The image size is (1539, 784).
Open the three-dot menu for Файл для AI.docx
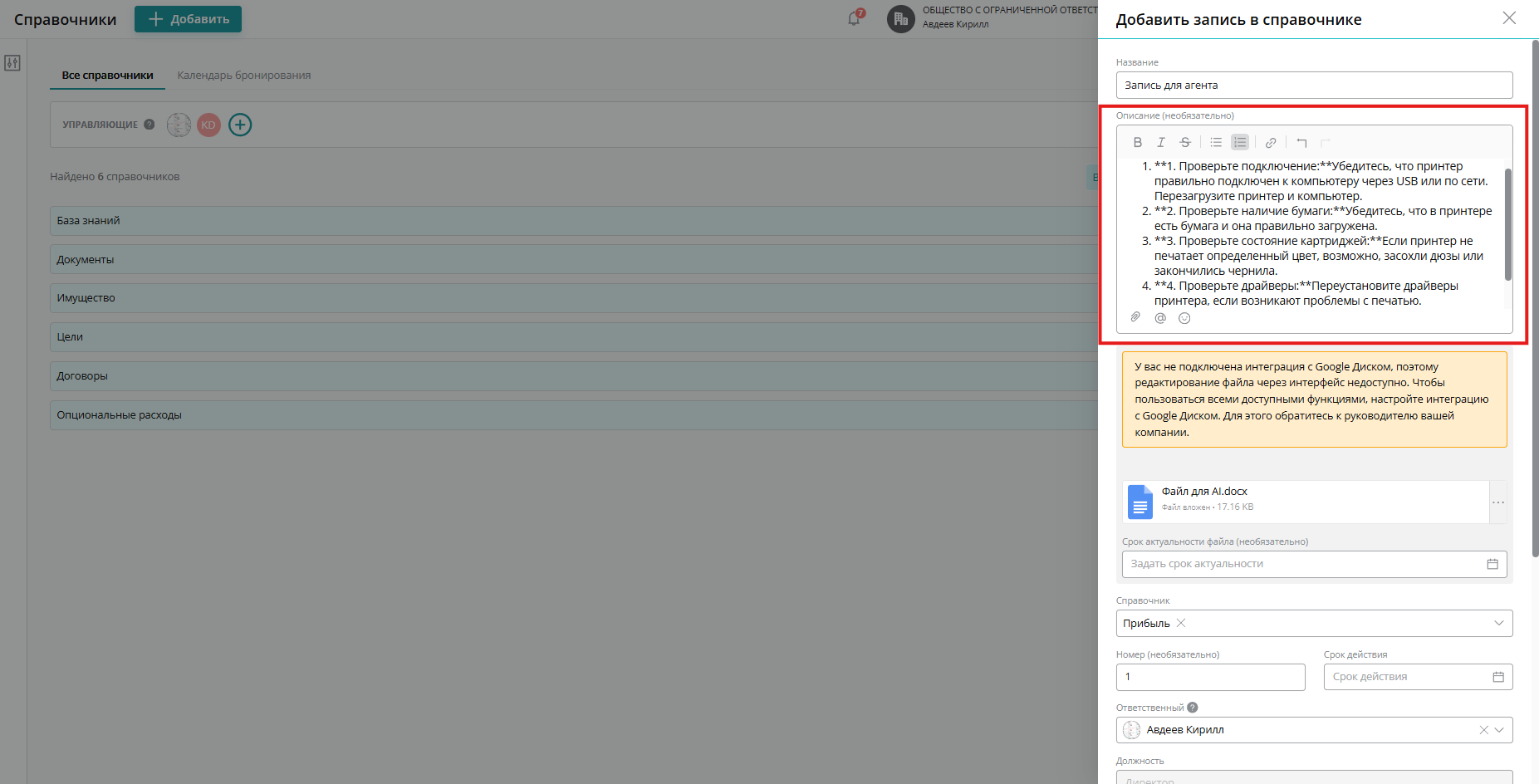click(1498, 502)
